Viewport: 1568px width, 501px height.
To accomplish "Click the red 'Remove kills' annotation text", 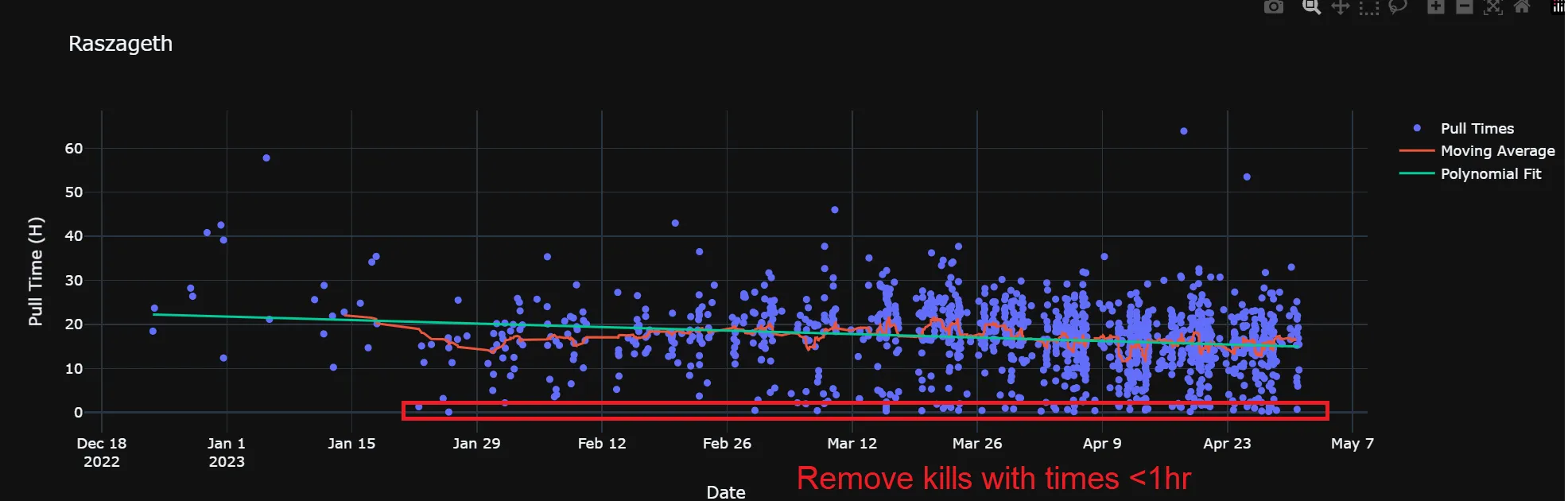I will 993,479.
